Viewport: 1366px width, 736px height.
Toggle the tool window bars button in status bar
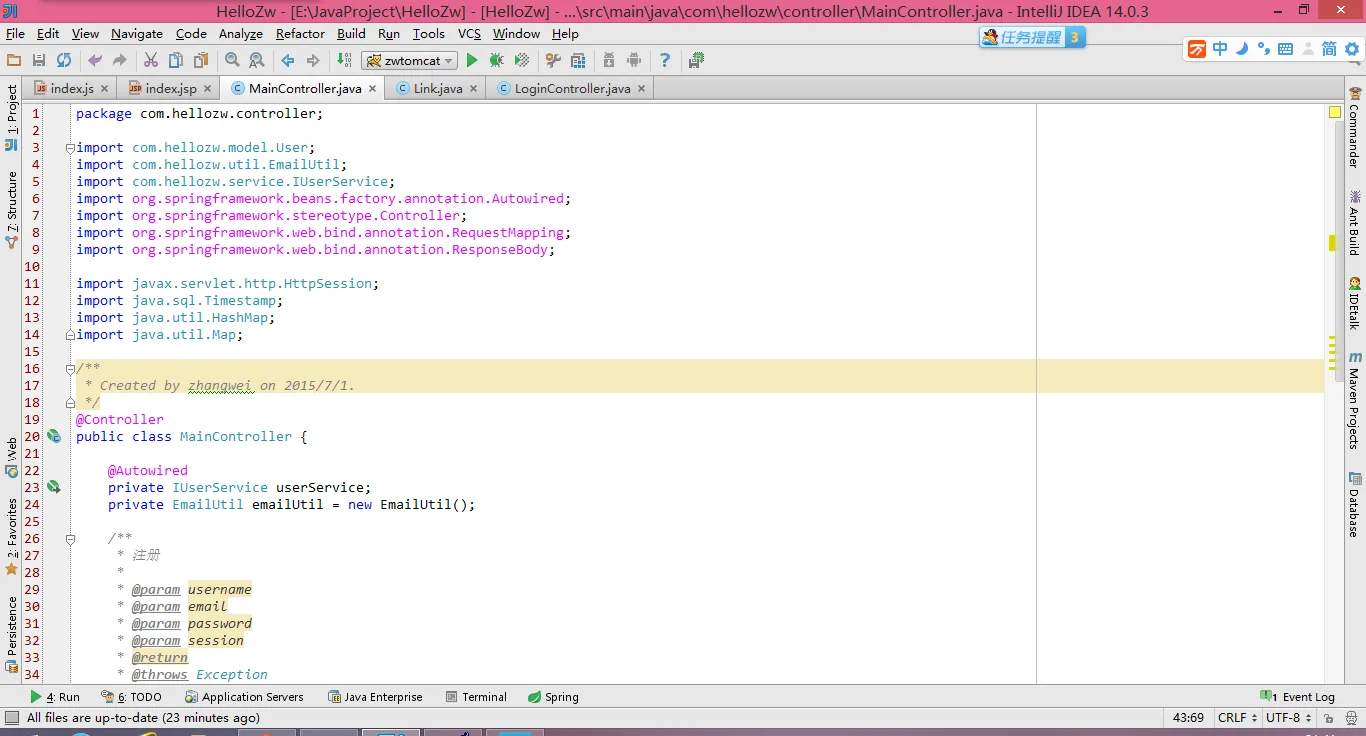[x=12, y=718]
